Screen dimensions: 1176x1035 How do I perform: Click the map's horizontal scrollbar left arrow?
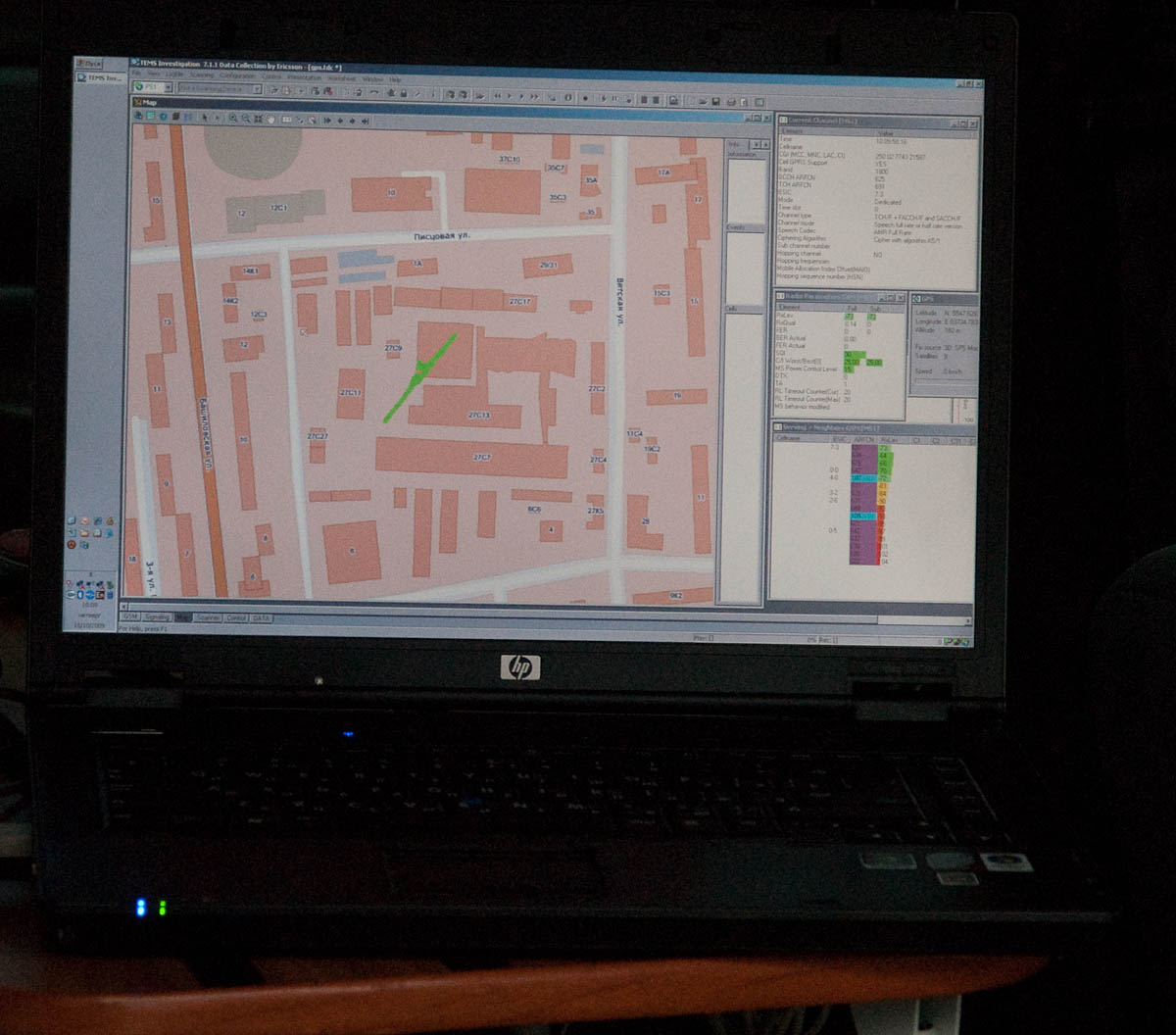point(123,606)
